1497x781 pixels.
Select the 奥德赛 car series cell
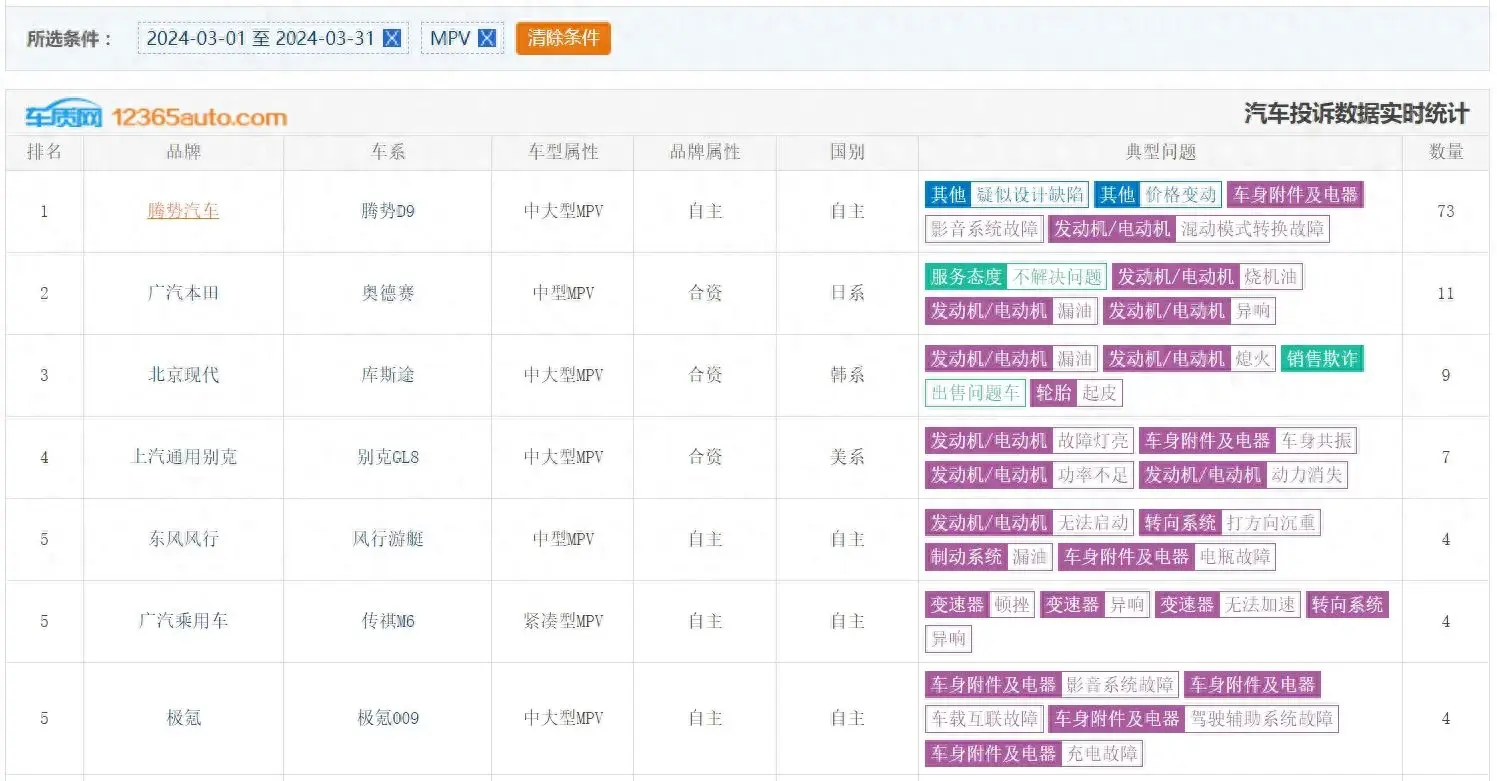(387, 293)
